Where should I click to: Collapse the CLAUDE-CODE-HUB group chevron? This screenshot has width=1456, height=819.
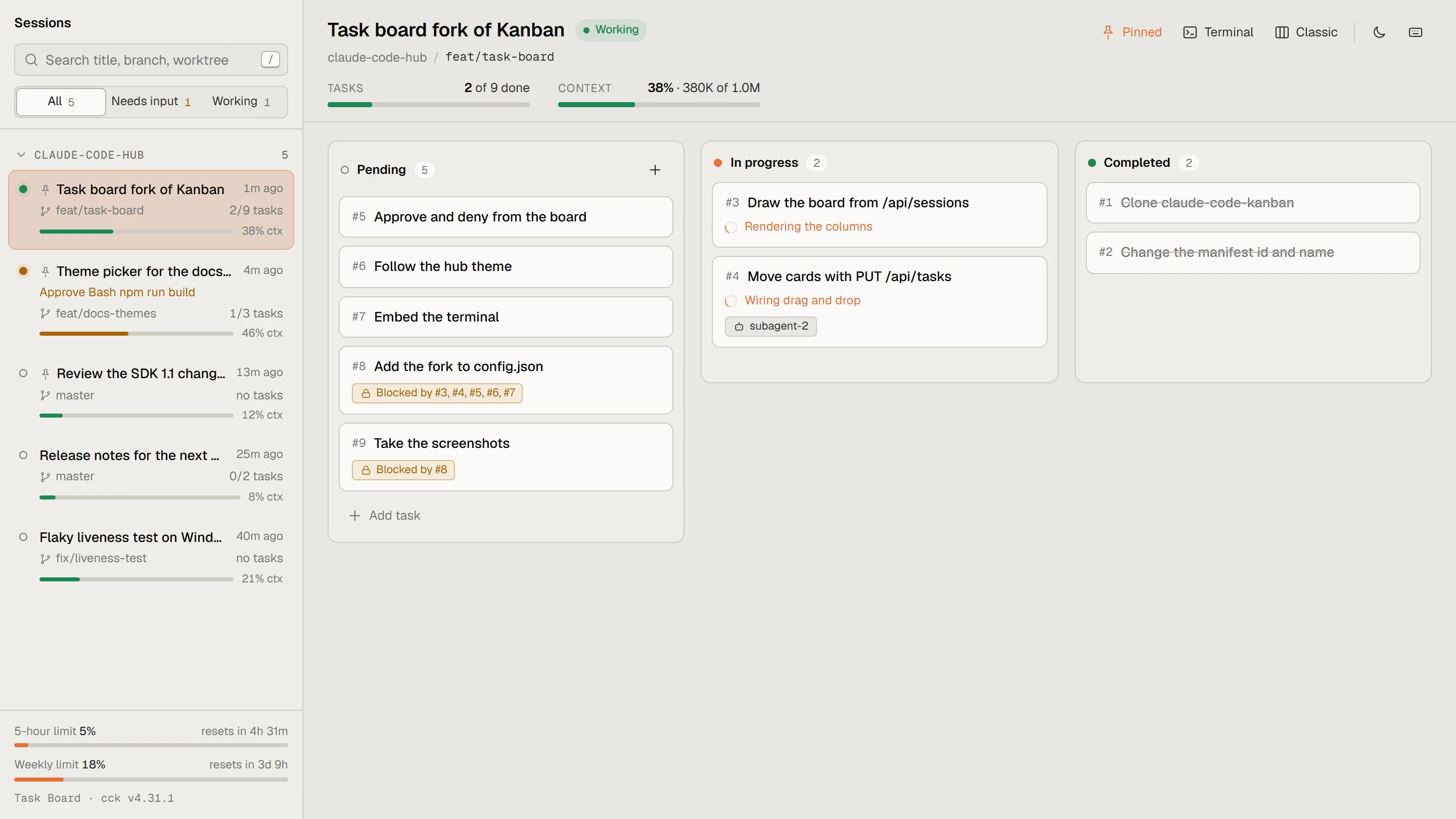point(21,155)
